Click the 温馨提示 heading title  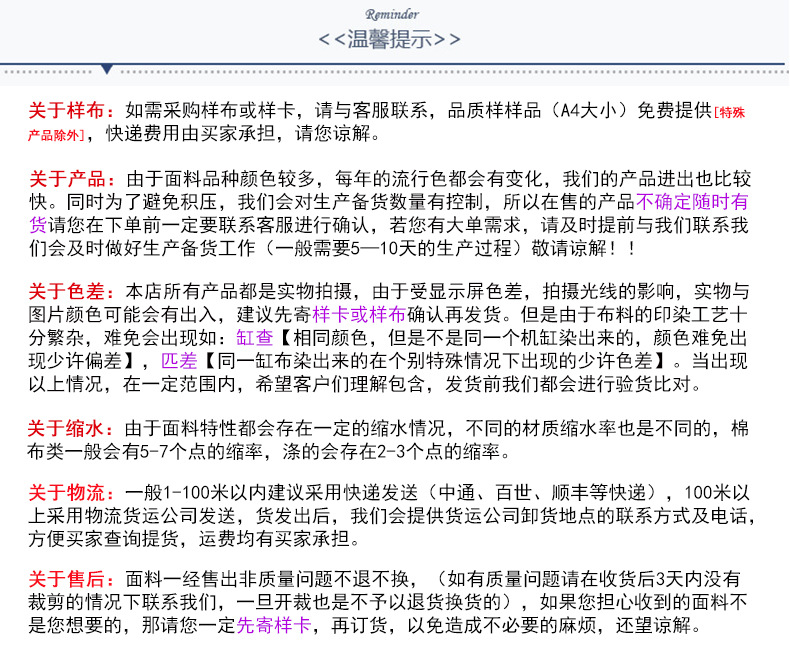point(389,39)
